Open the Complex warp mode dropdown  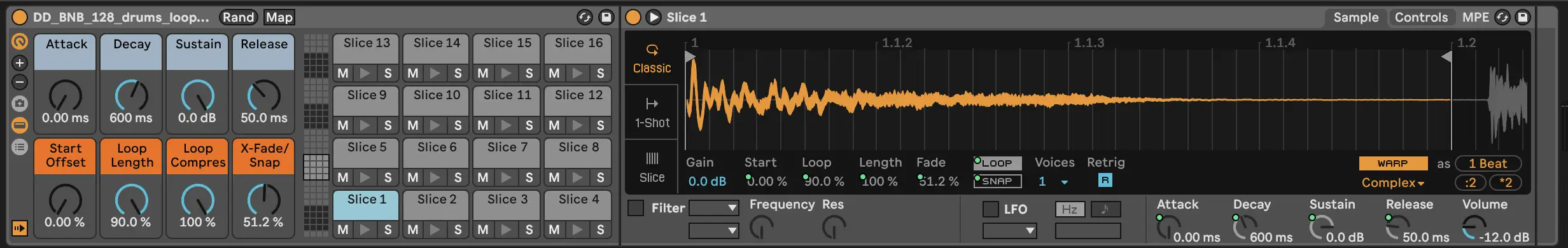[1392, 183]
